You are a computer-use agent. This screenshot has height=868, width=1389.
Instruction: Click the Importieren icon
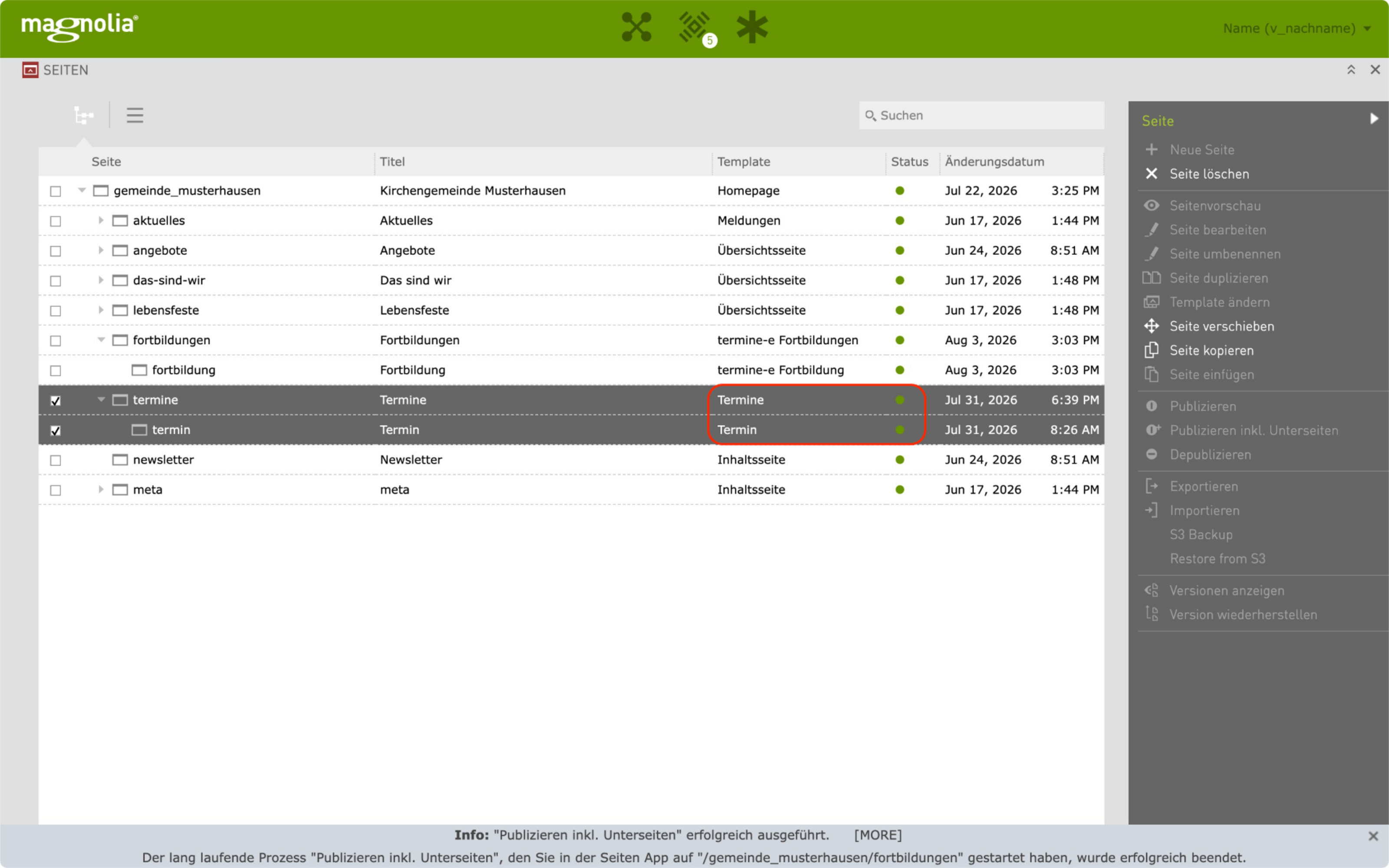pos(1152,510)
